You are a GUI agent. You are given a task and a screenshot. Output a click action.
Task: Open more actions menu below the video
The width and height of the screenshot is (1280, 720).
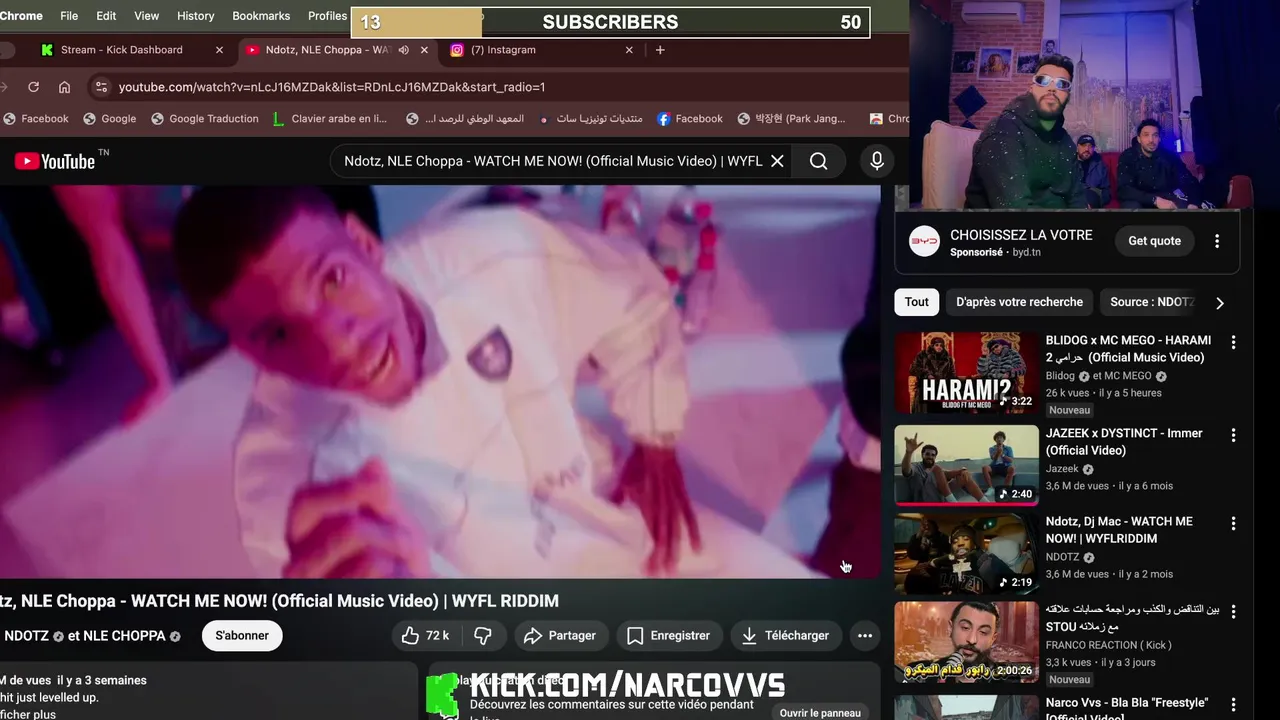tap(865, 635)
